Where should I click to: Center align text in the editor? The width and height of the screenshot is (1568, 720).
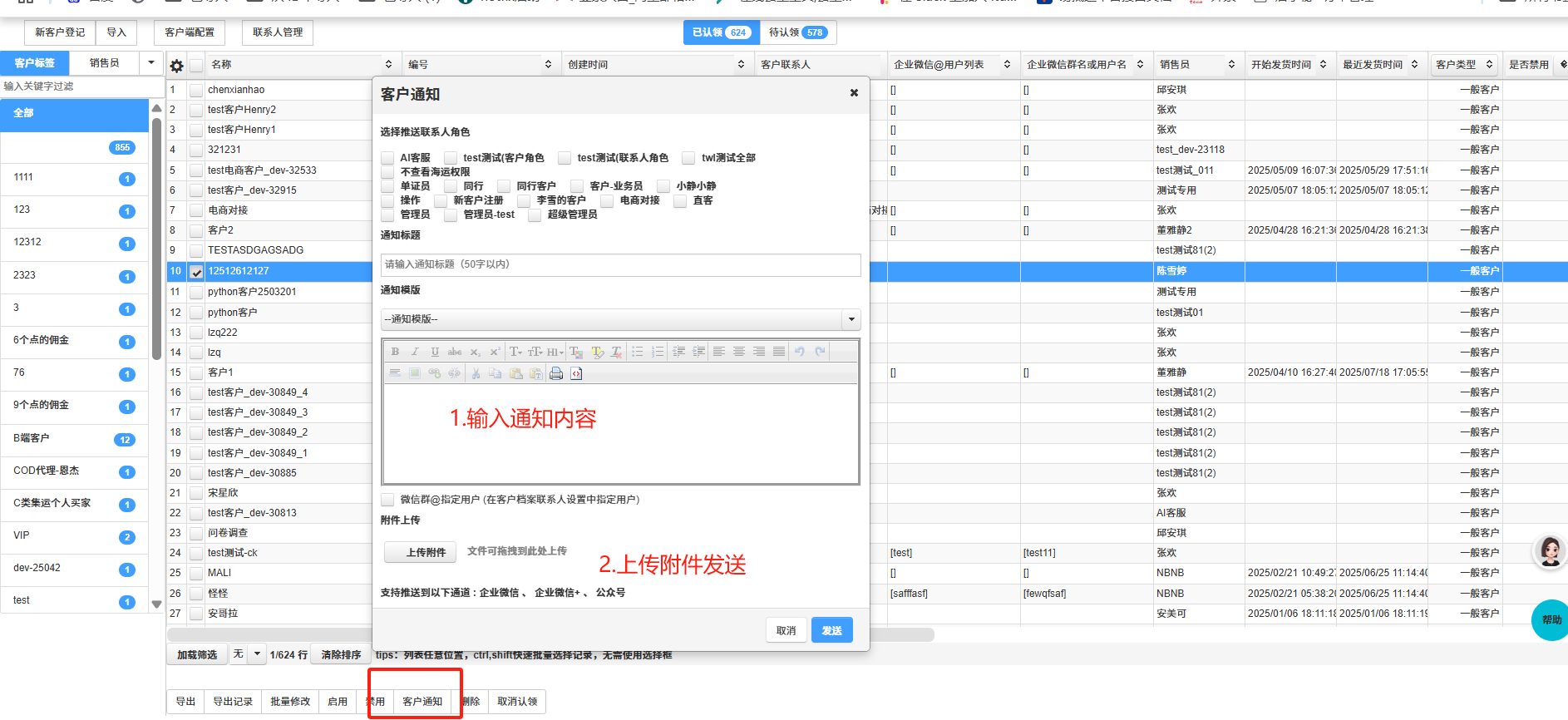[738, 352]
